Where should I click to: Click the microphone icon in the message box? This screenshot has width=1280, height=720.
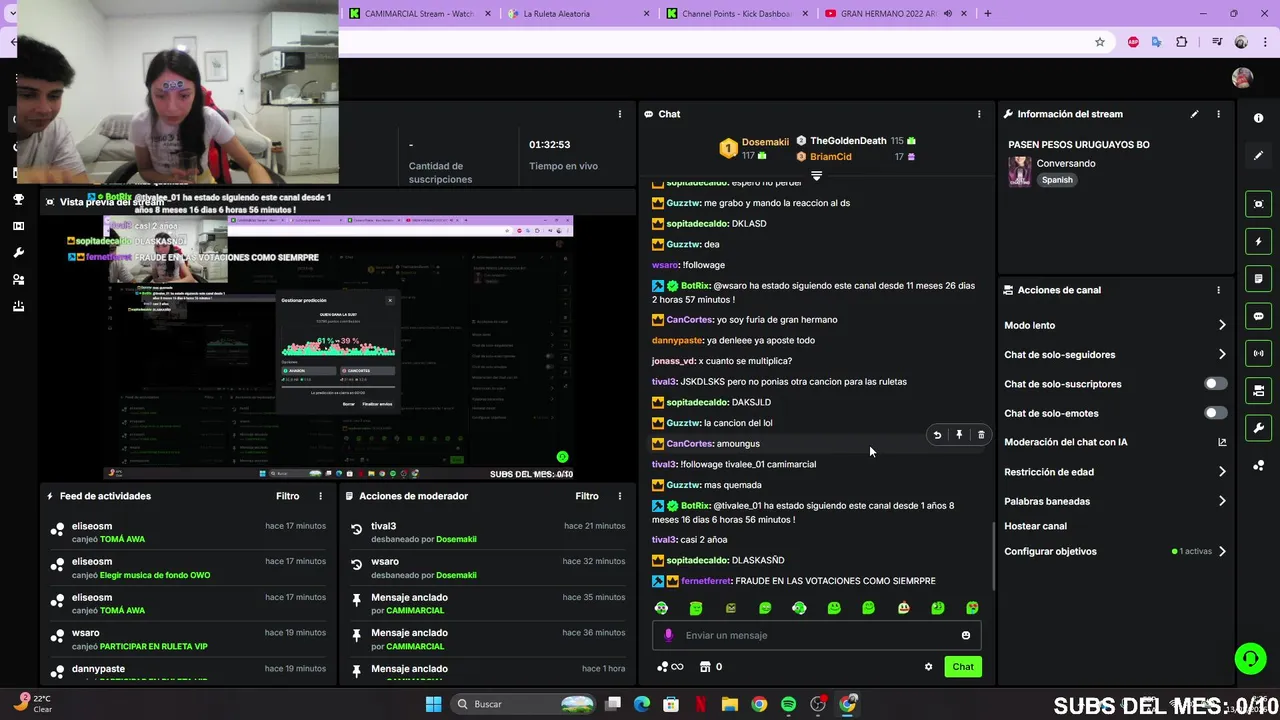pyautogui.click(x=669, y=635)
